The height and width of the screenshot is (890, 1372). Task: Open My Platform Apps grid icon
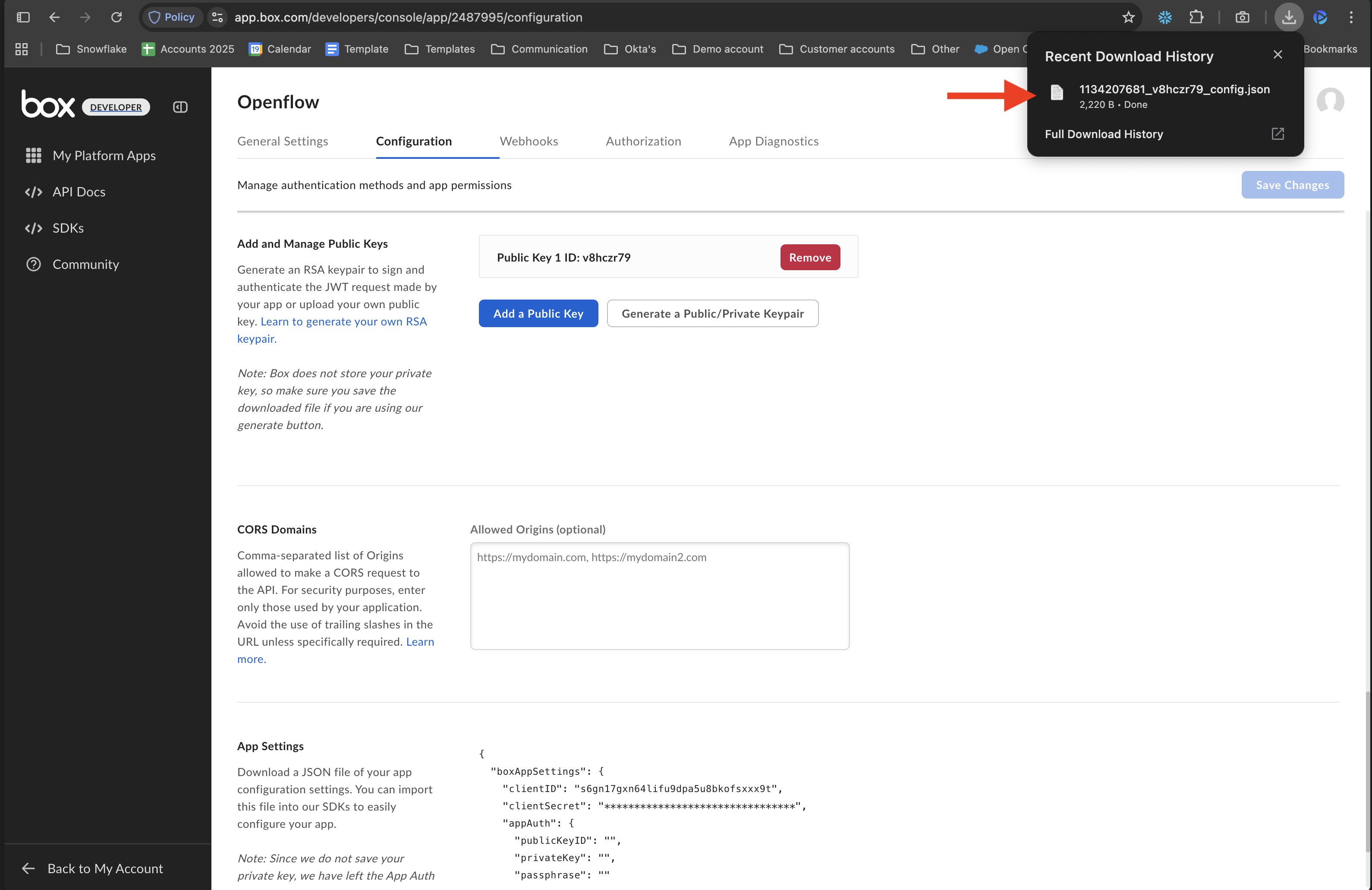coord(33,155)
